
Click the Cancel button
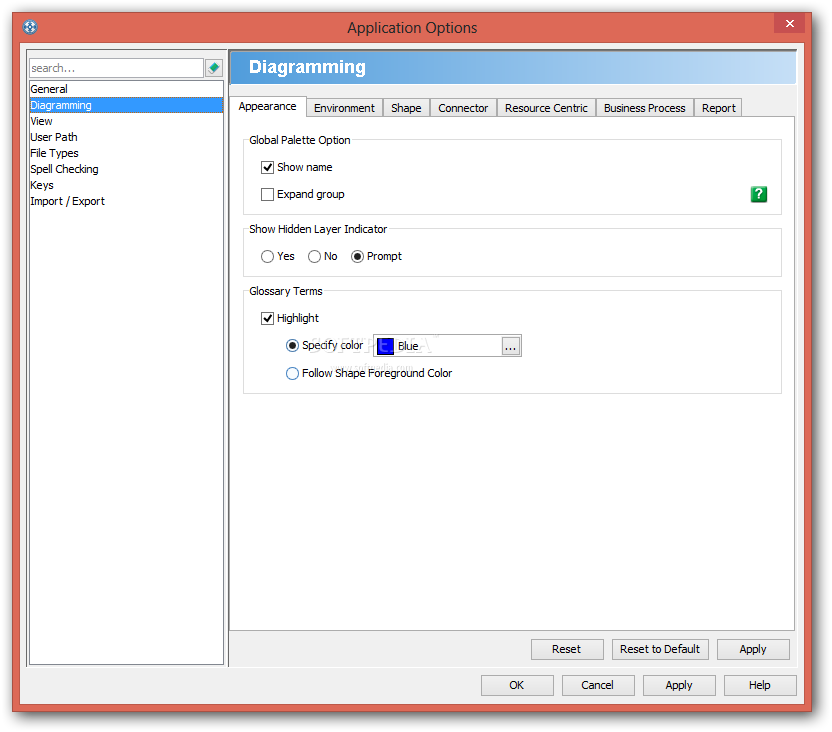tap(597, 685)
